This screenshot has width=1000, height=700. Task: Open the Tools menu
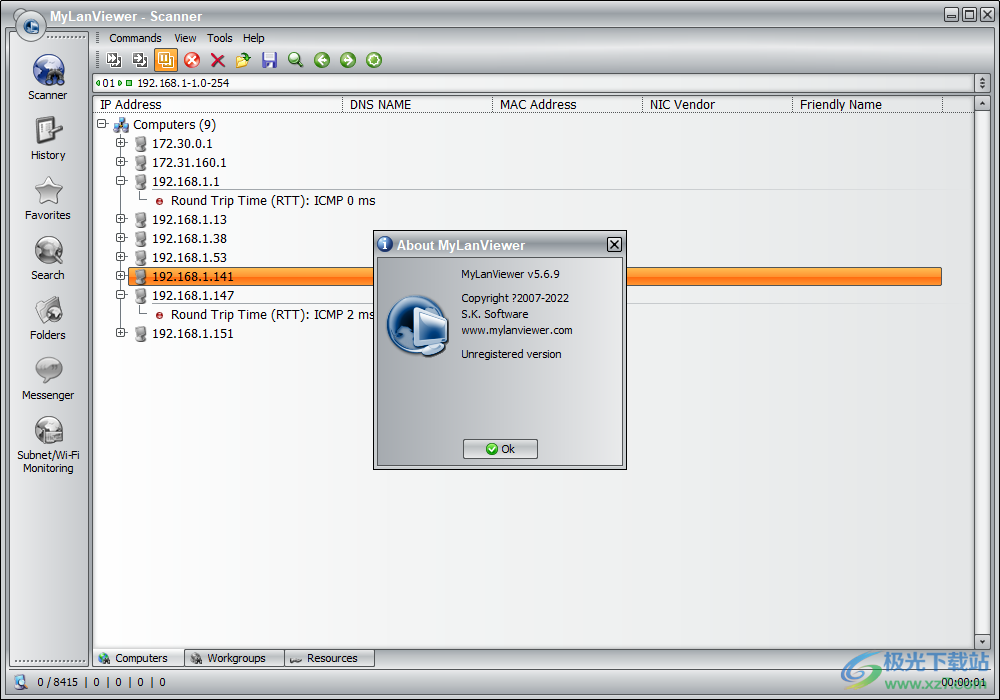coord(219,38)
